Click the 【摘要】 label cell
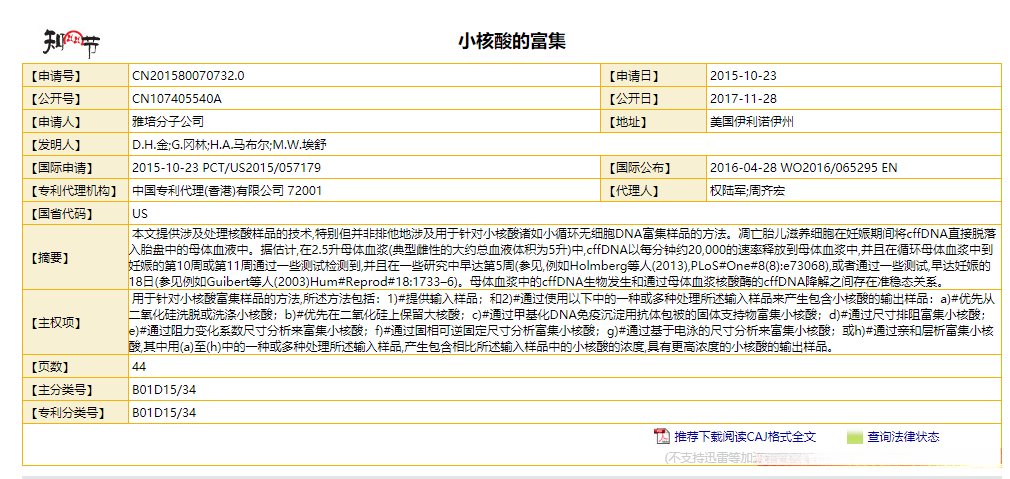The width and height of the screenshot is (1010, 479). (x=75, y=258)
